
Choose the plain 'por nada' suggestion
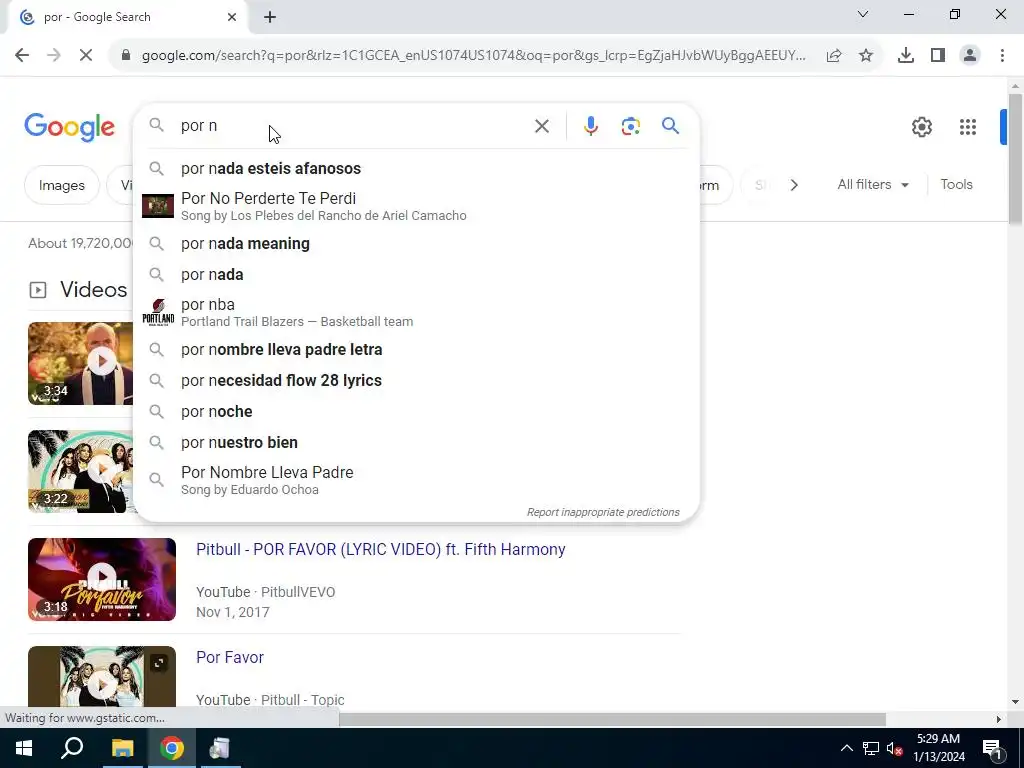click(x=416, y=274)
